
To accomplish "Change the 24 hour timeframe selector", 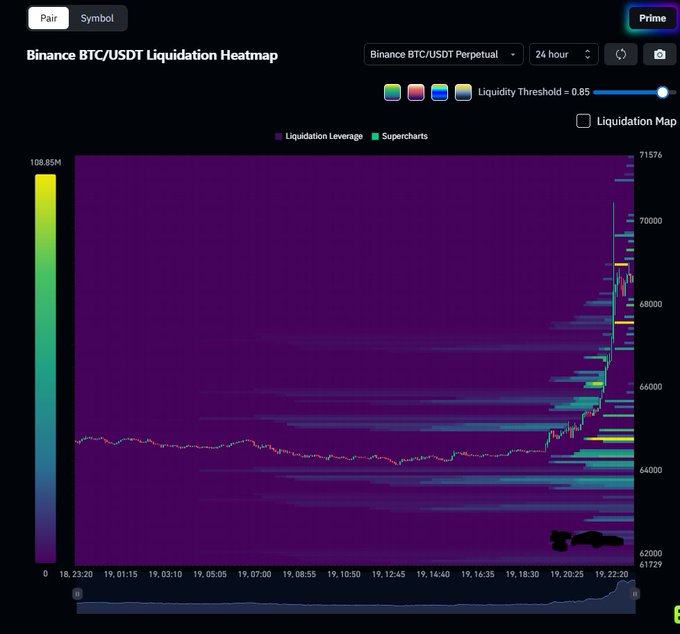I will [563, 54].
